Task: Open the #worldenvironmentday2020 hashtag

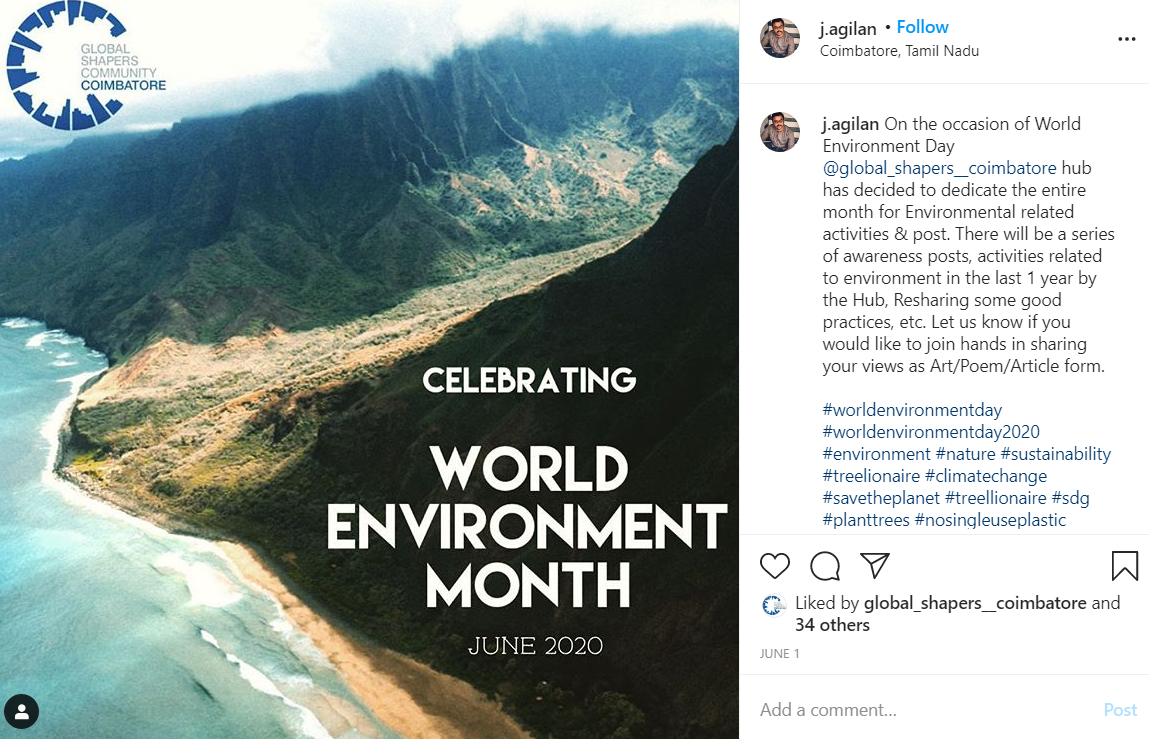Action: point(931,432)
